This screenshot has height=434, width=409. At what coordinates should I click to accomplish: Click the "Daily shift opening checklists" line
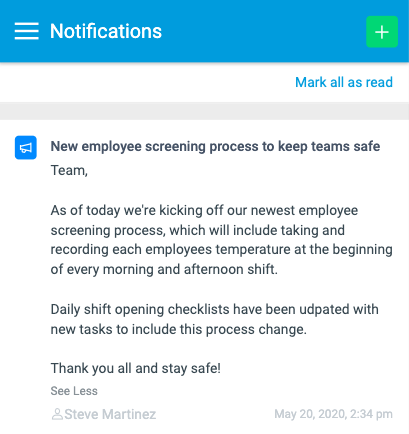point(214,309)
